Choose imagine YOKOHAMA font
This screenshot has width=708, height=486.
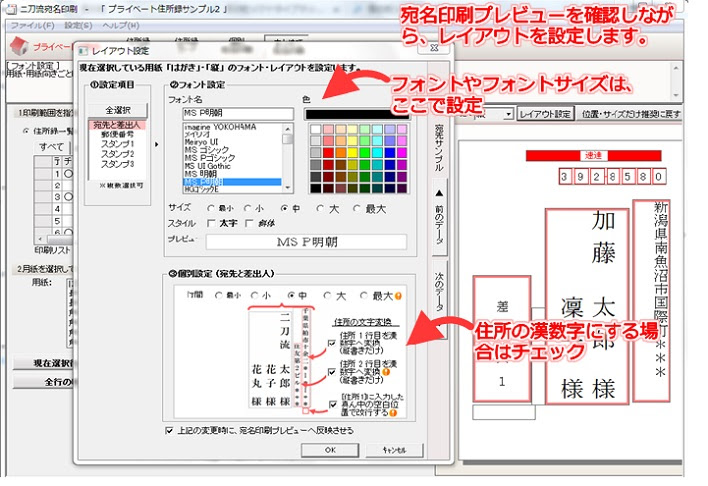220,127
